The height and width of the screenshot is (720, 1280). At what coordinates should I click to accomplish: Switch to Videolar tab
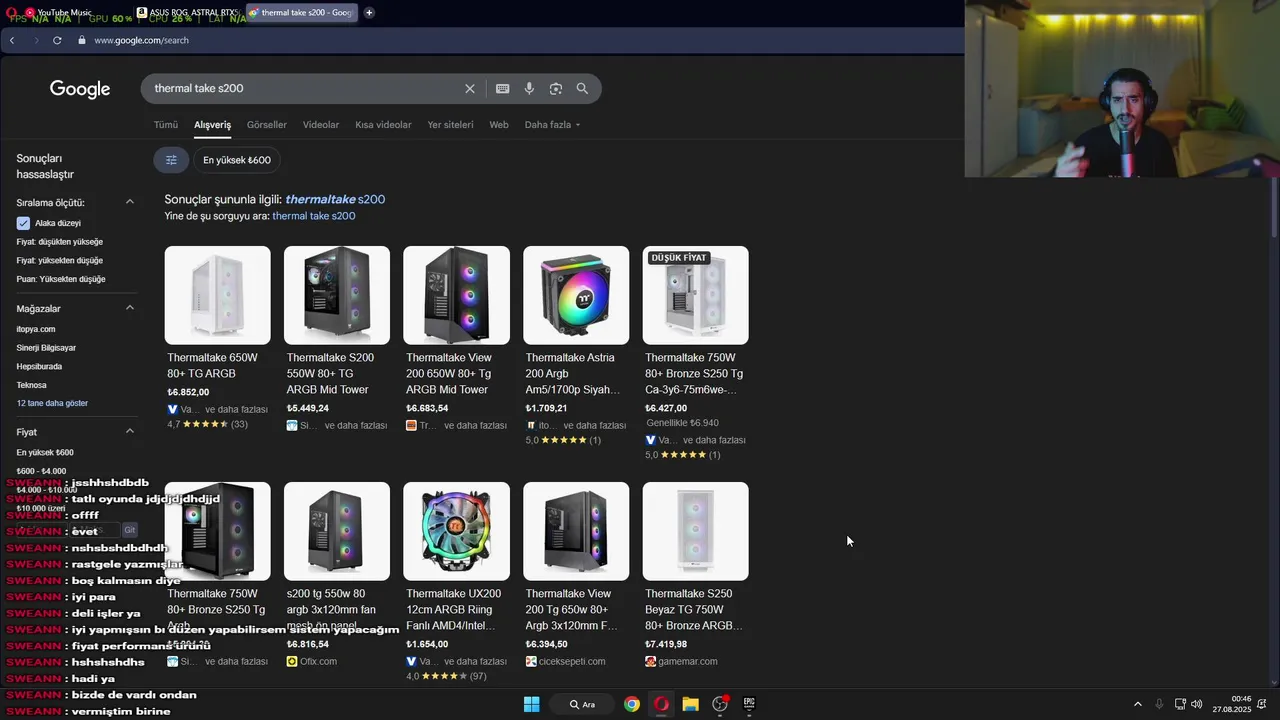[321, 125]
